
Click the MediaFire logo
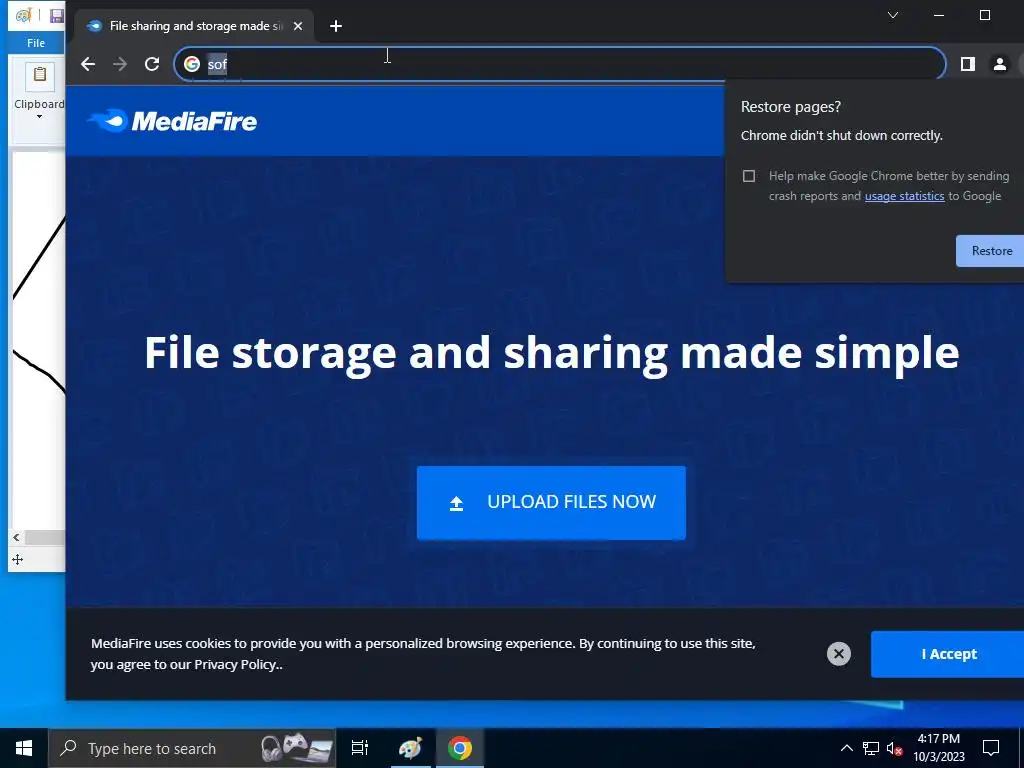[172, 121]
